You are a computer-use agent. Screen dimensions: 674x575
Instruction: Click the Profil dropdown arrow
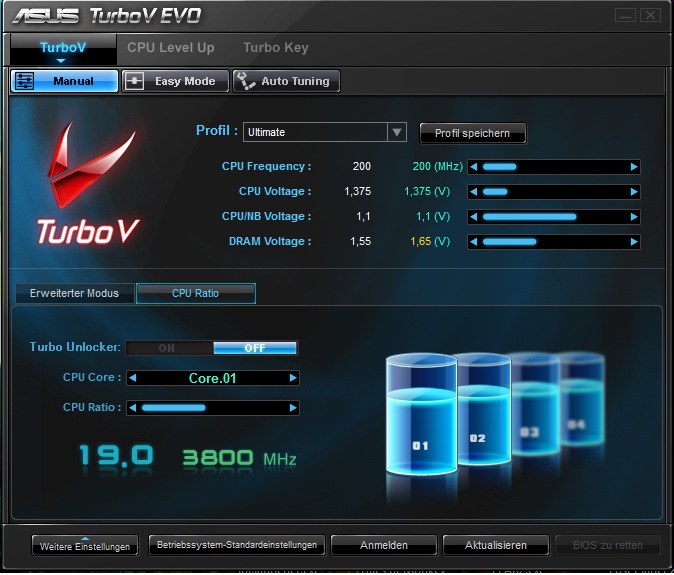pos(397,132)
